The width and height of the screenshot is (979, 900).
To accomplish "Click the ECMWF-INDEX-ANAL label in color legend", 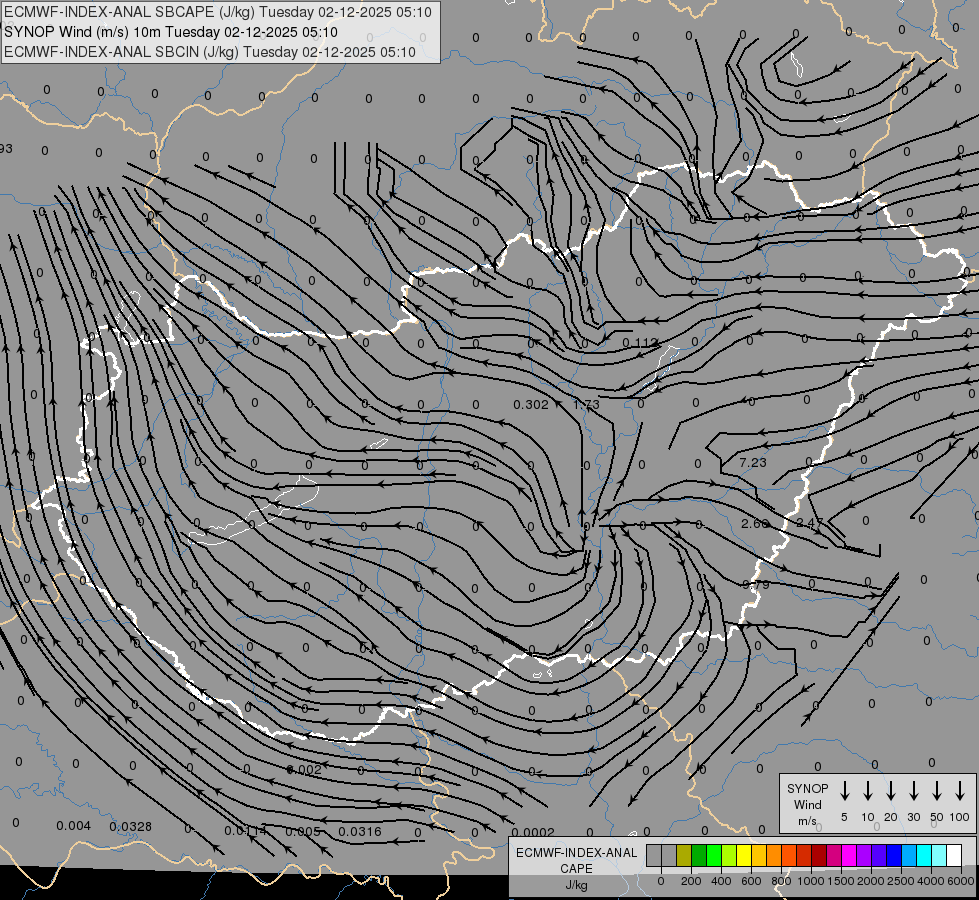I will (x=576, y=853).
